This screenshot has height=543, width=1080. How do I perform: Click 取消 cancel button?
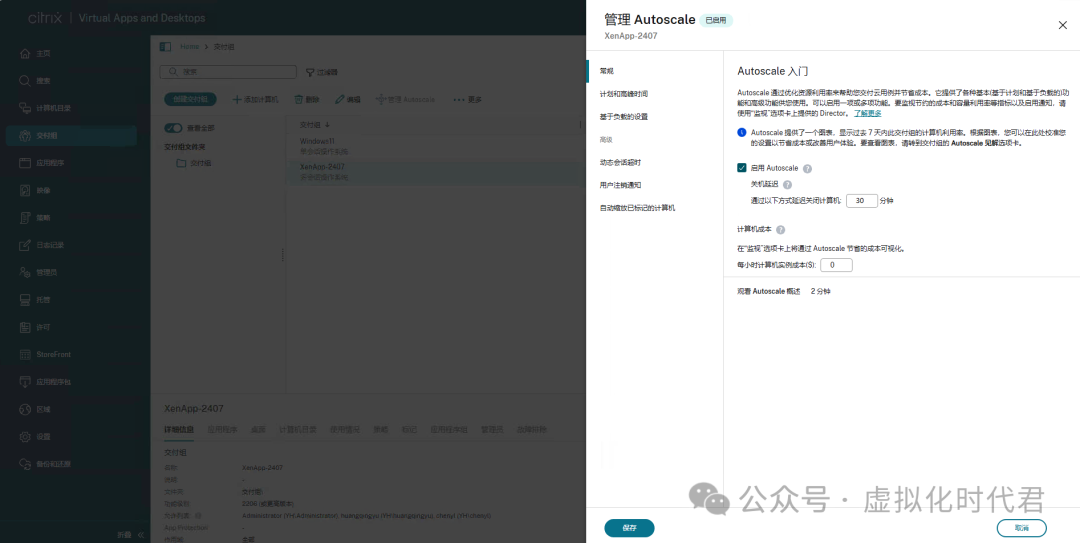tap(1021, 528)
